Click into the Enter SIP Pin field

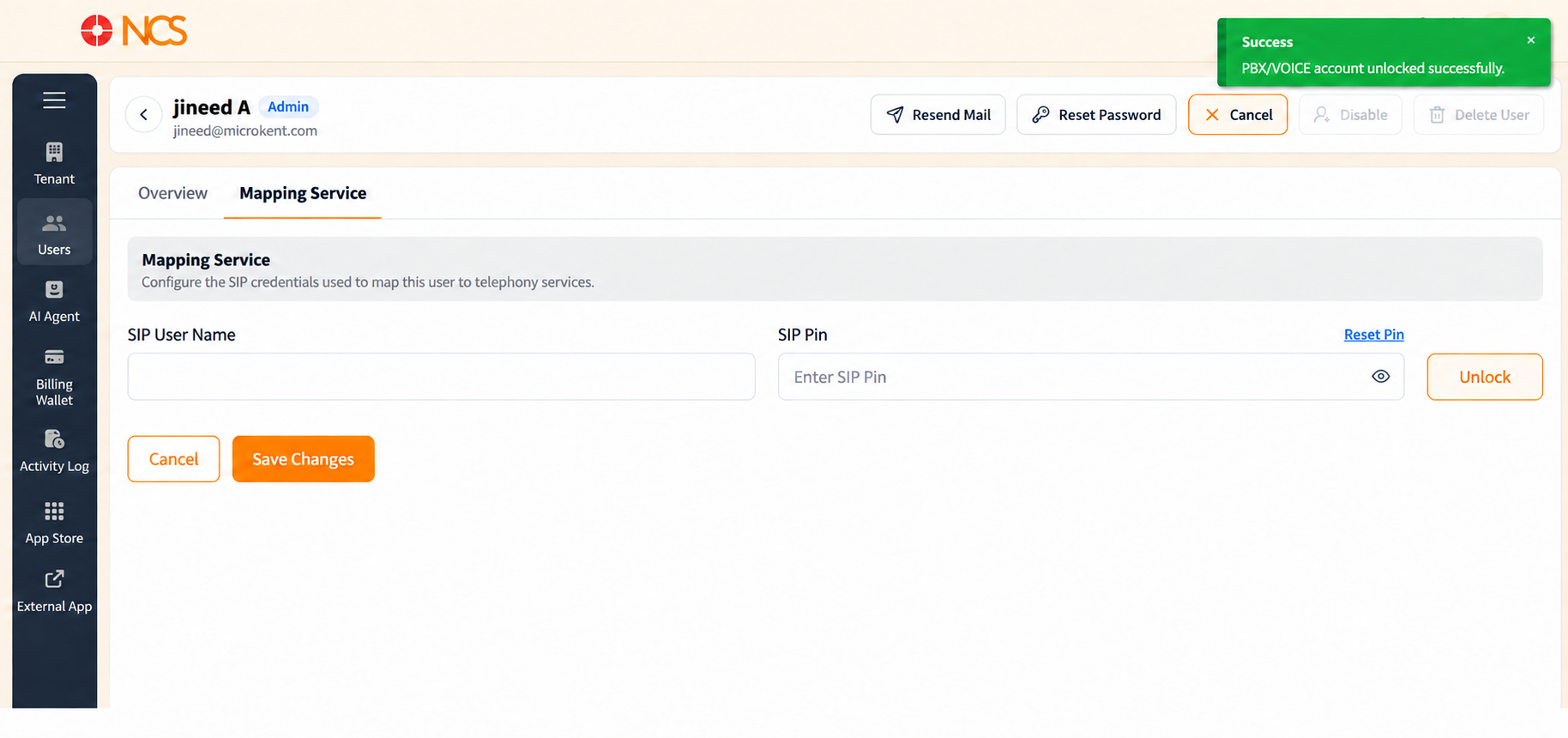1091,377
